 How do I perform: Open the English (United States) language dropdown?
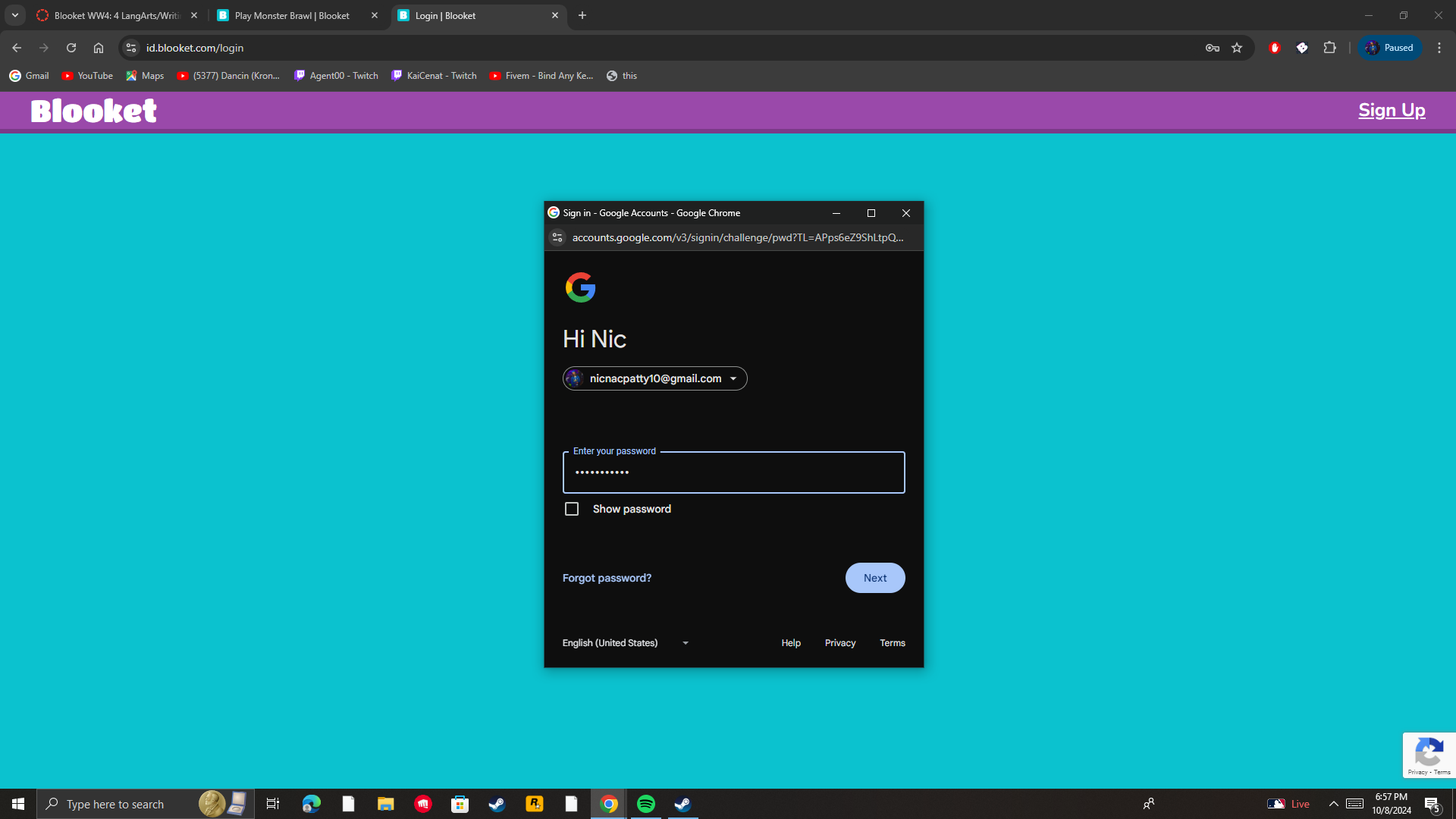625,643
